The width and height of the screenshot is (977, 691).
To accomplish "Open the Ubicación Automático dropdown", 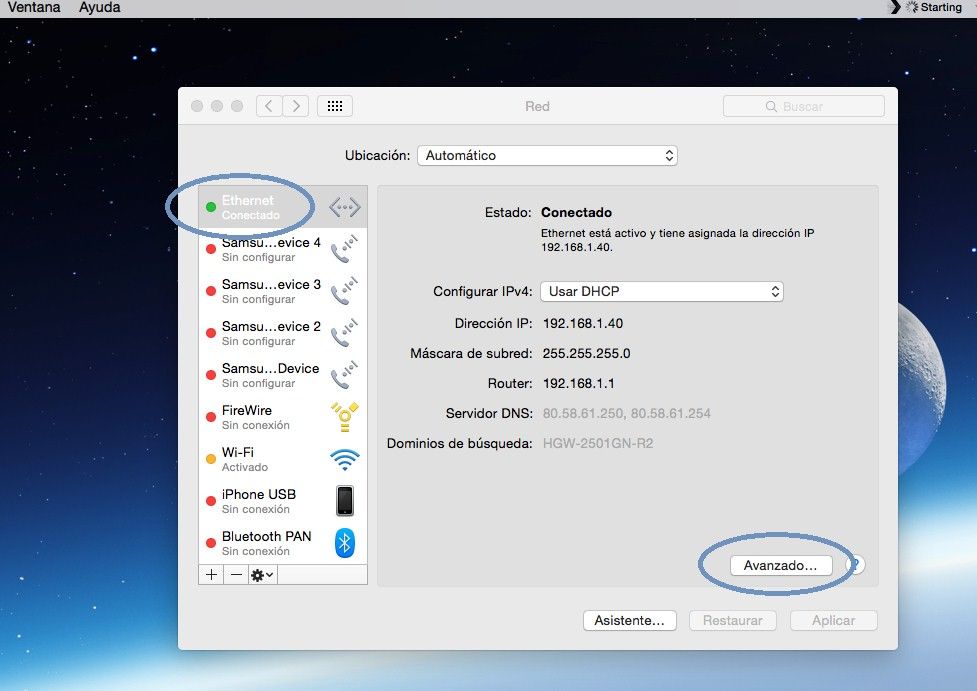I will (547, 155).
